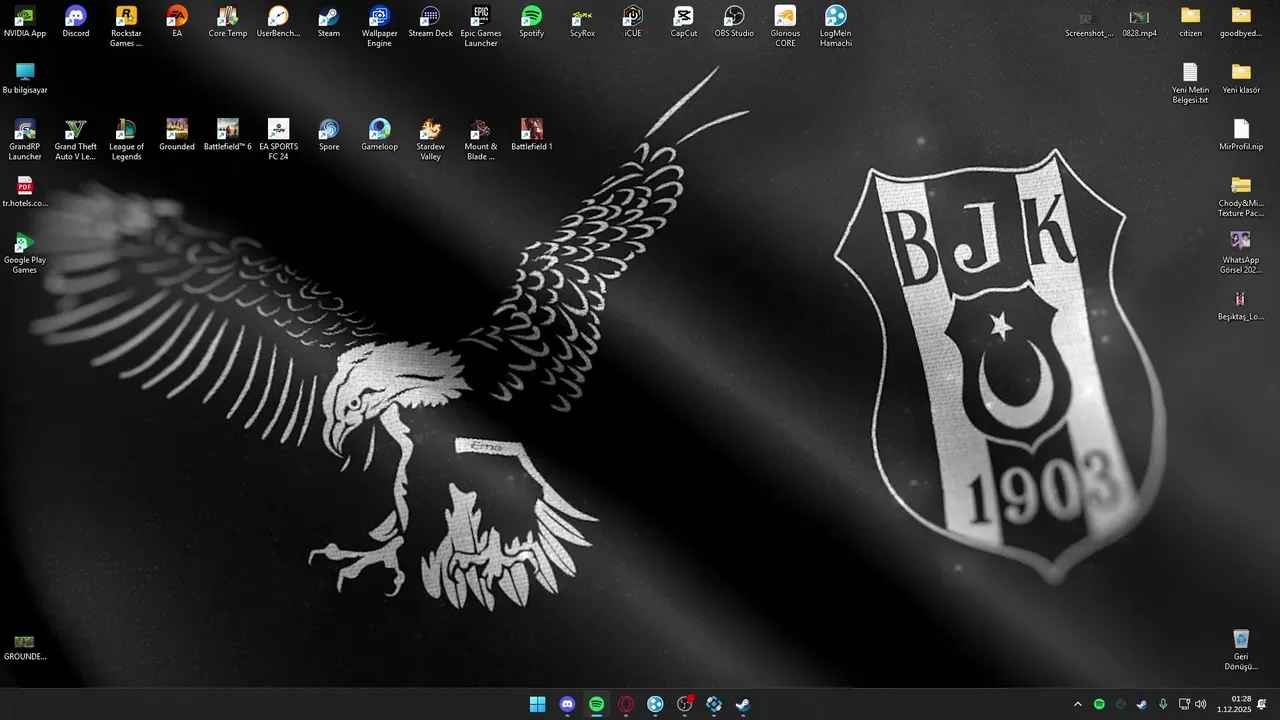1280x720 pixels.
Task: Select the Yeni klasör folder
Action: tap(1241, 79)
